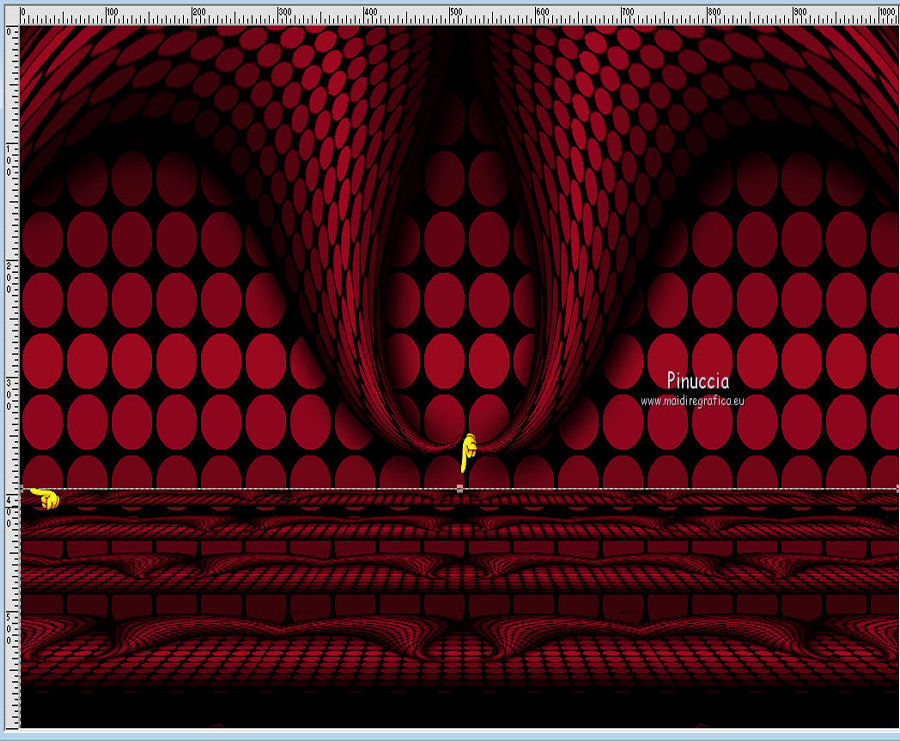This screenshot has height=741, width=900.
Task: Click the 500 mark on horizontal ruler
Action: (x=454, y=14)
